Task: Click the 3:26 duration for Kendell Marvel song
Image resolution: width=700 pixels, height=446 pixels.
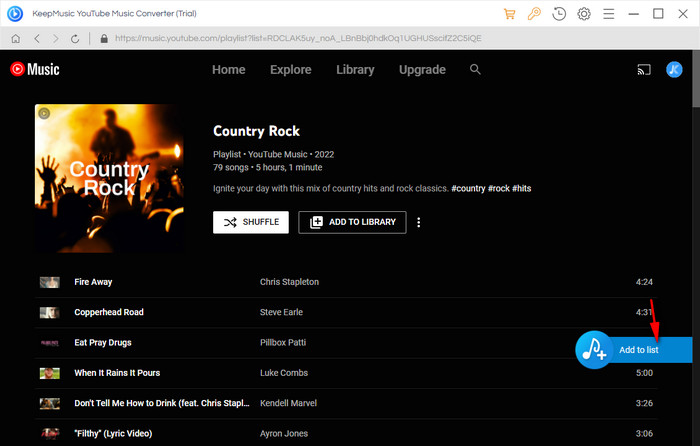Action: pos(644,404)
